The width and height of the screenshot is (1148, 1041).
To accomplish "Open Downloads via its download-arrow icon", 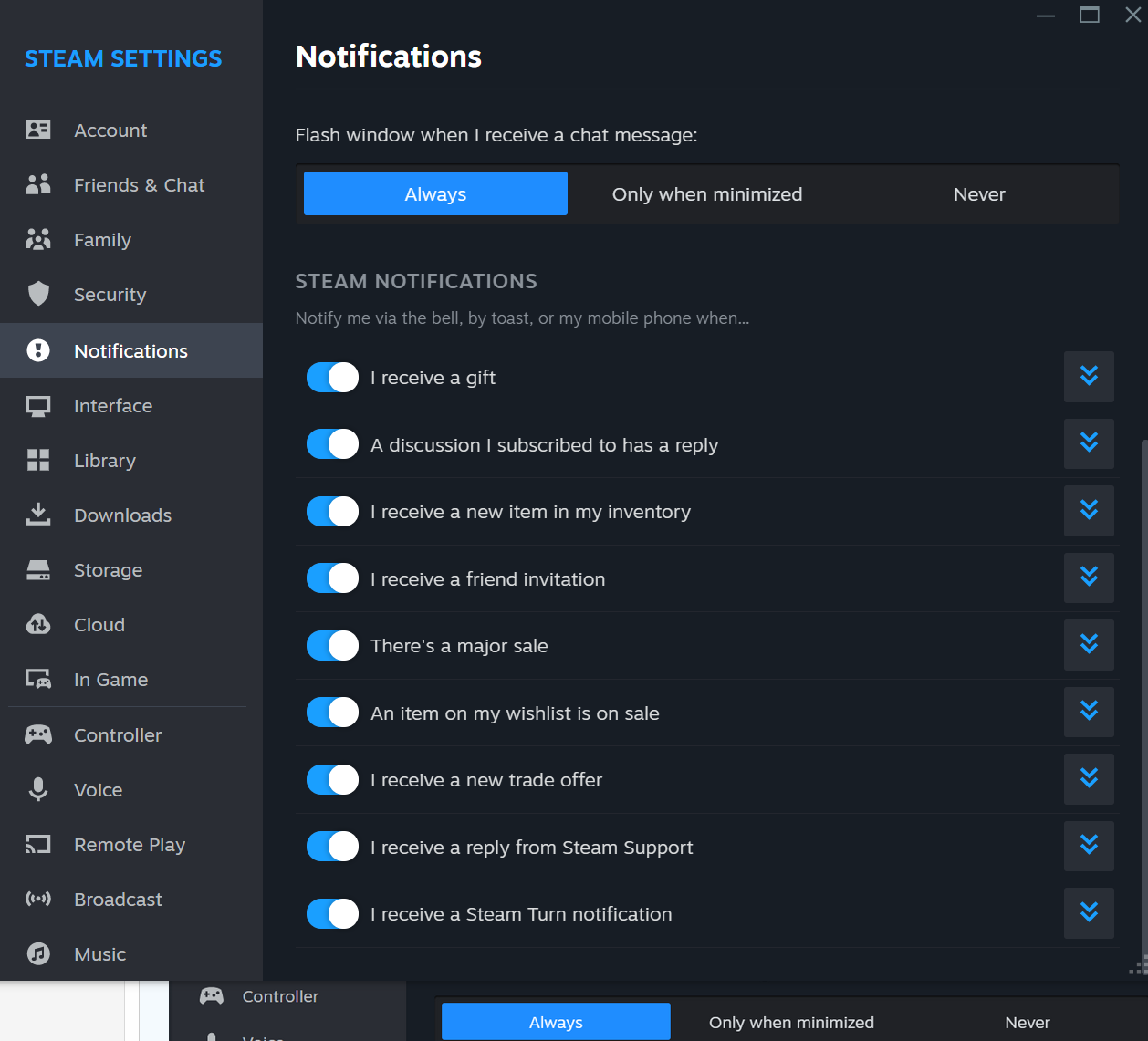I will point(38,515).
